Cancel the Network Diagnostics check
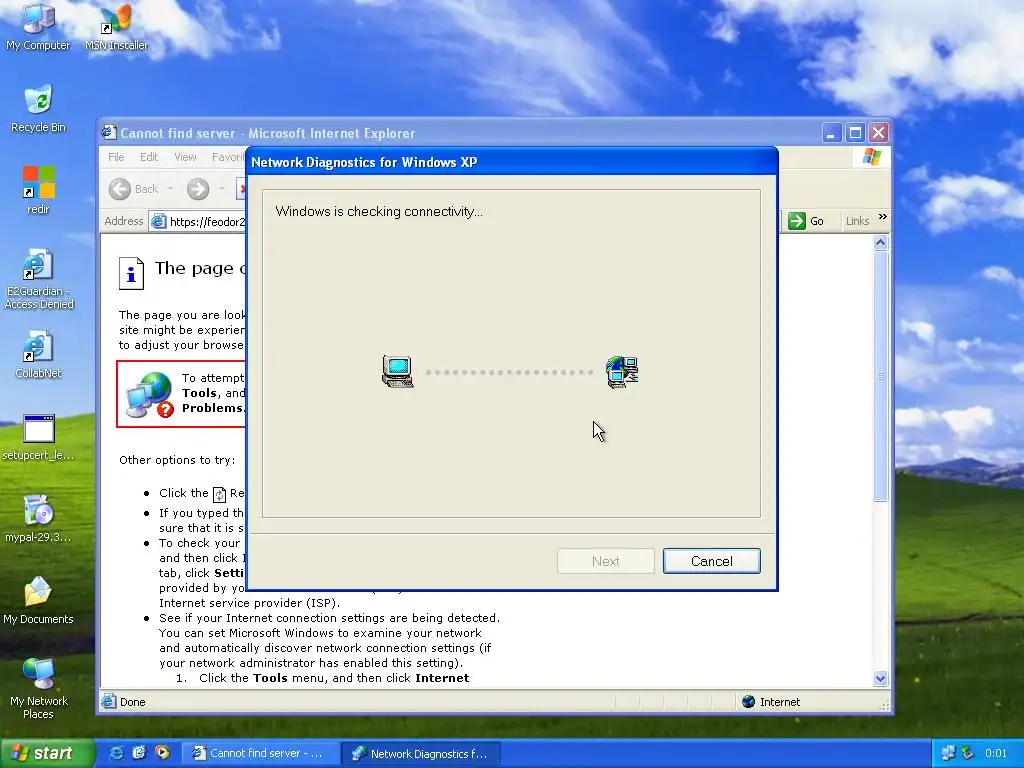 pos(712,561)
